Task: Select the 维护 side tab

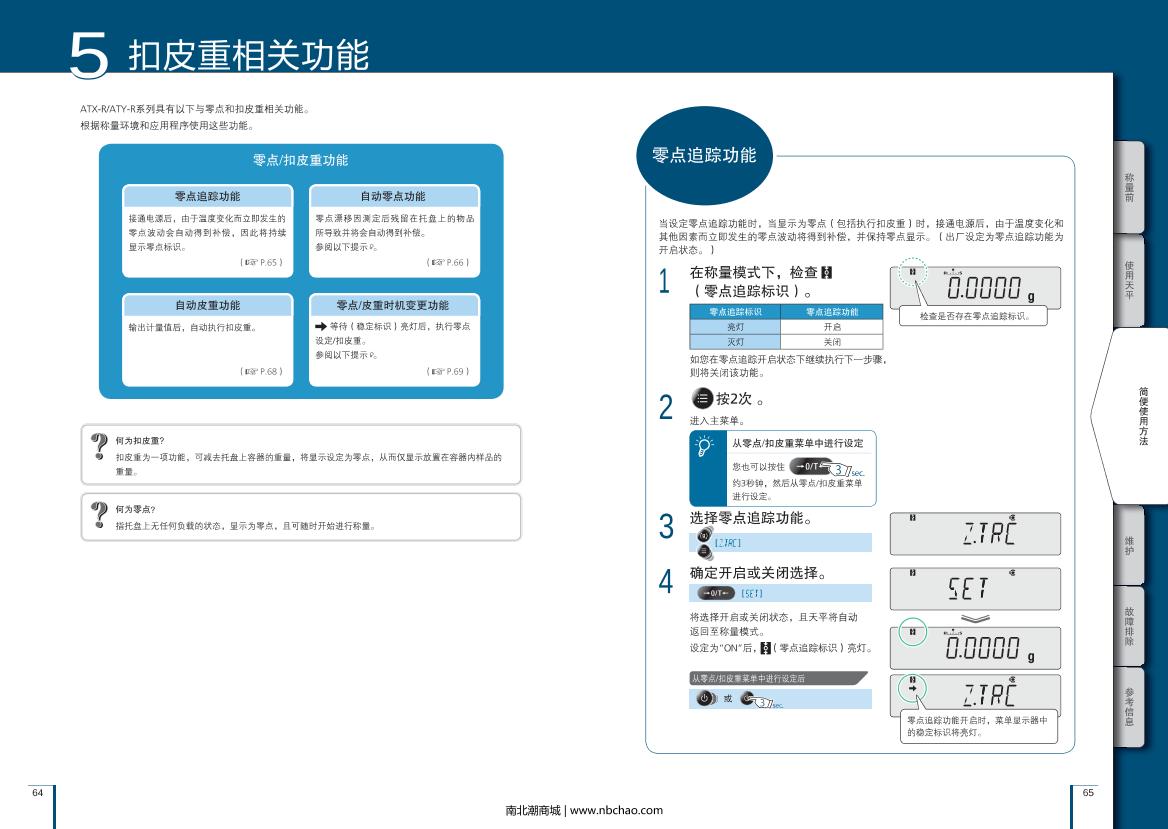Action: click(x=1129, y=546)
